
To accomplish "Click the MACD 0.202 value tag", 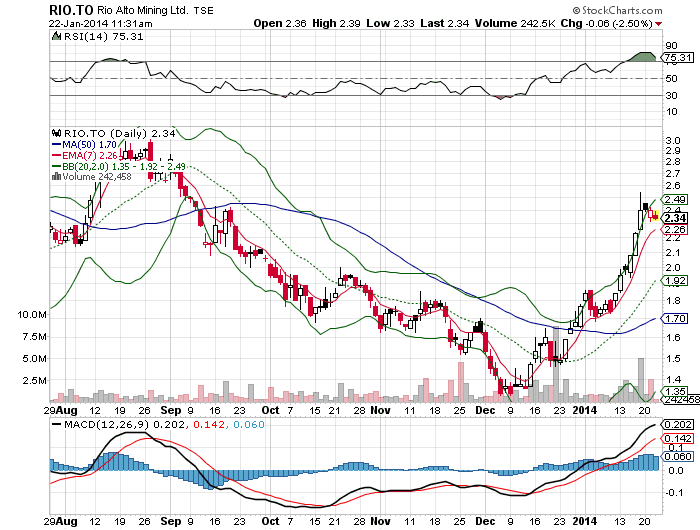I will (678, 424).
